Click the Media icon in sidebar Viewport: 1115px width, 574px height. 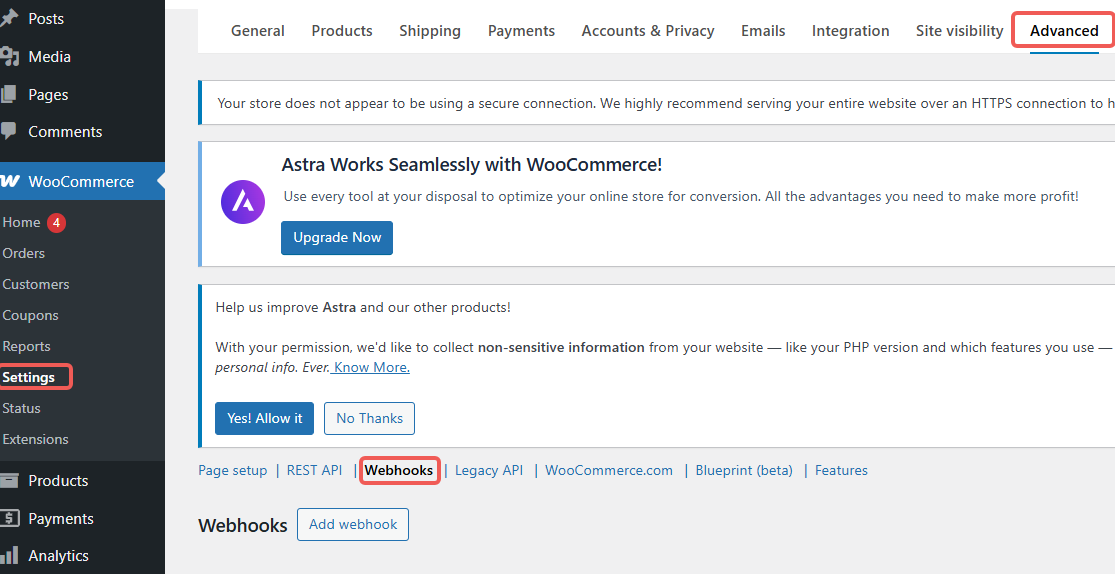coord(9,57)
